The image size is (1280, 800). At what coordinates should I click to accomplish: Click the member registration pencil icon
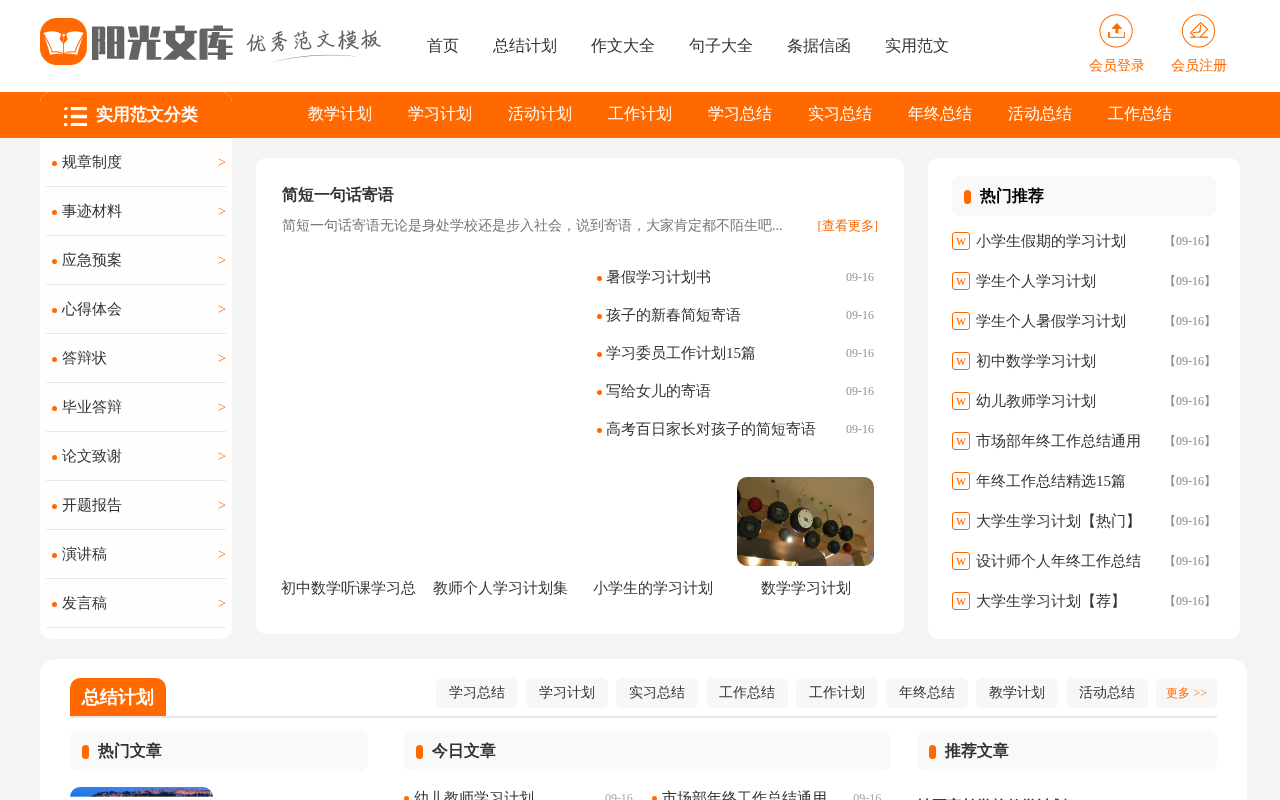tap(1198, 31)
